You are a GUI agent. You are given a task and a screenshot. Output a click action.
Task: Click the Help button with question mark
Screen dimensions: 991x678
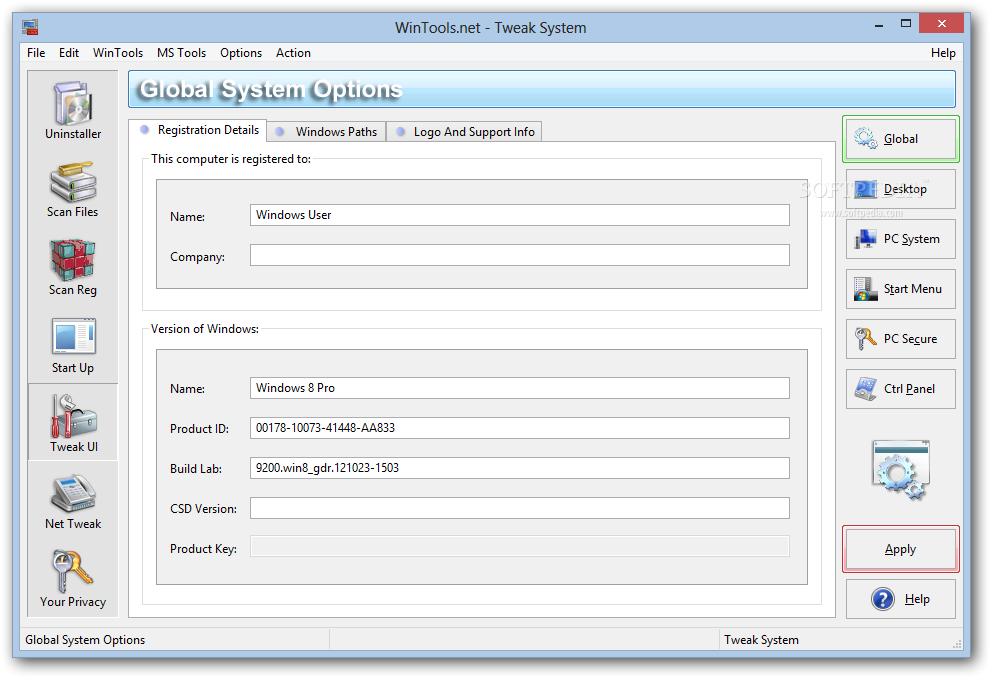click(x=901, y=599)
